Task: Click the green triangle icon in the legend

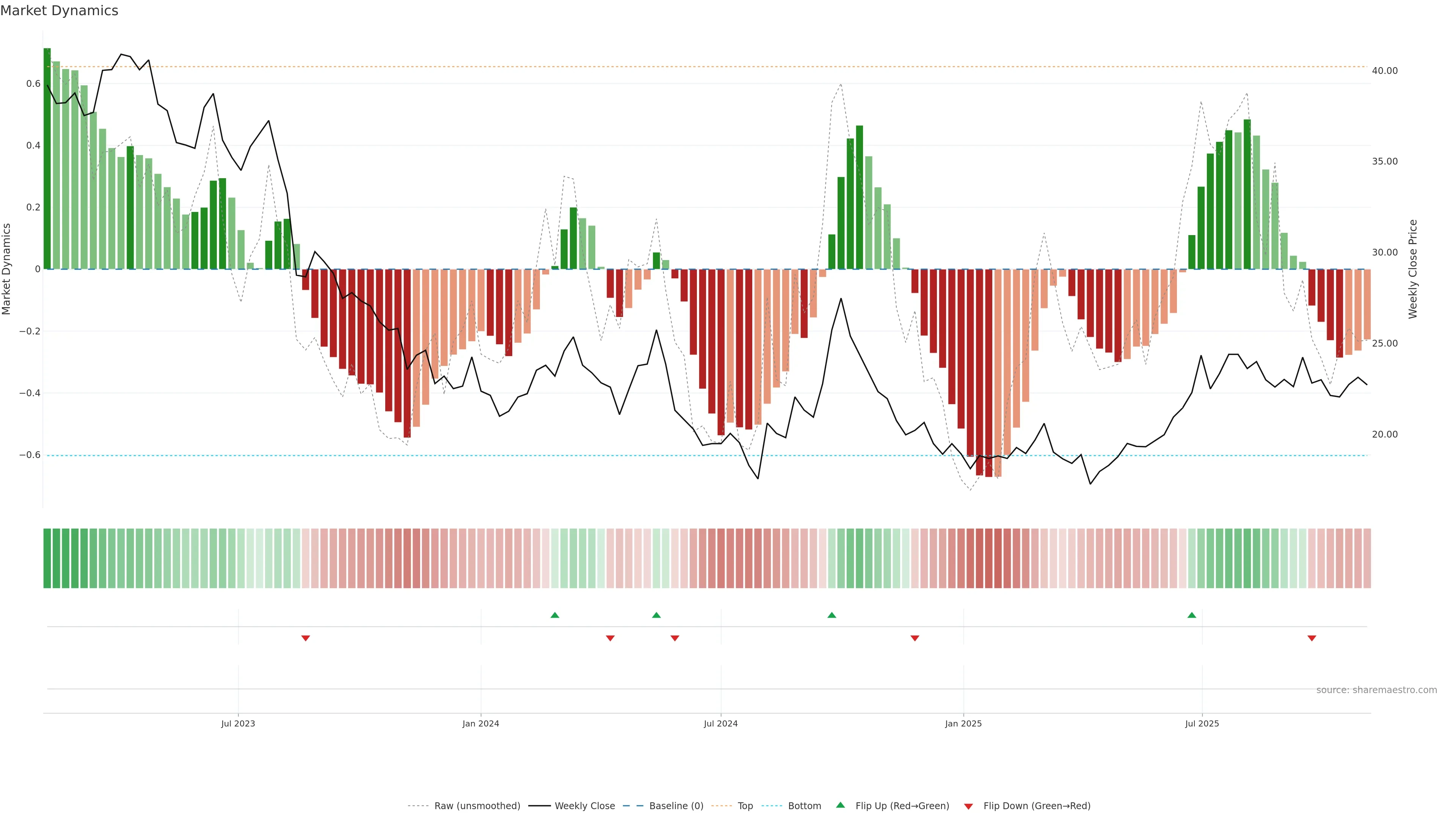Action: pyautogui.click(x=840, y=805)
